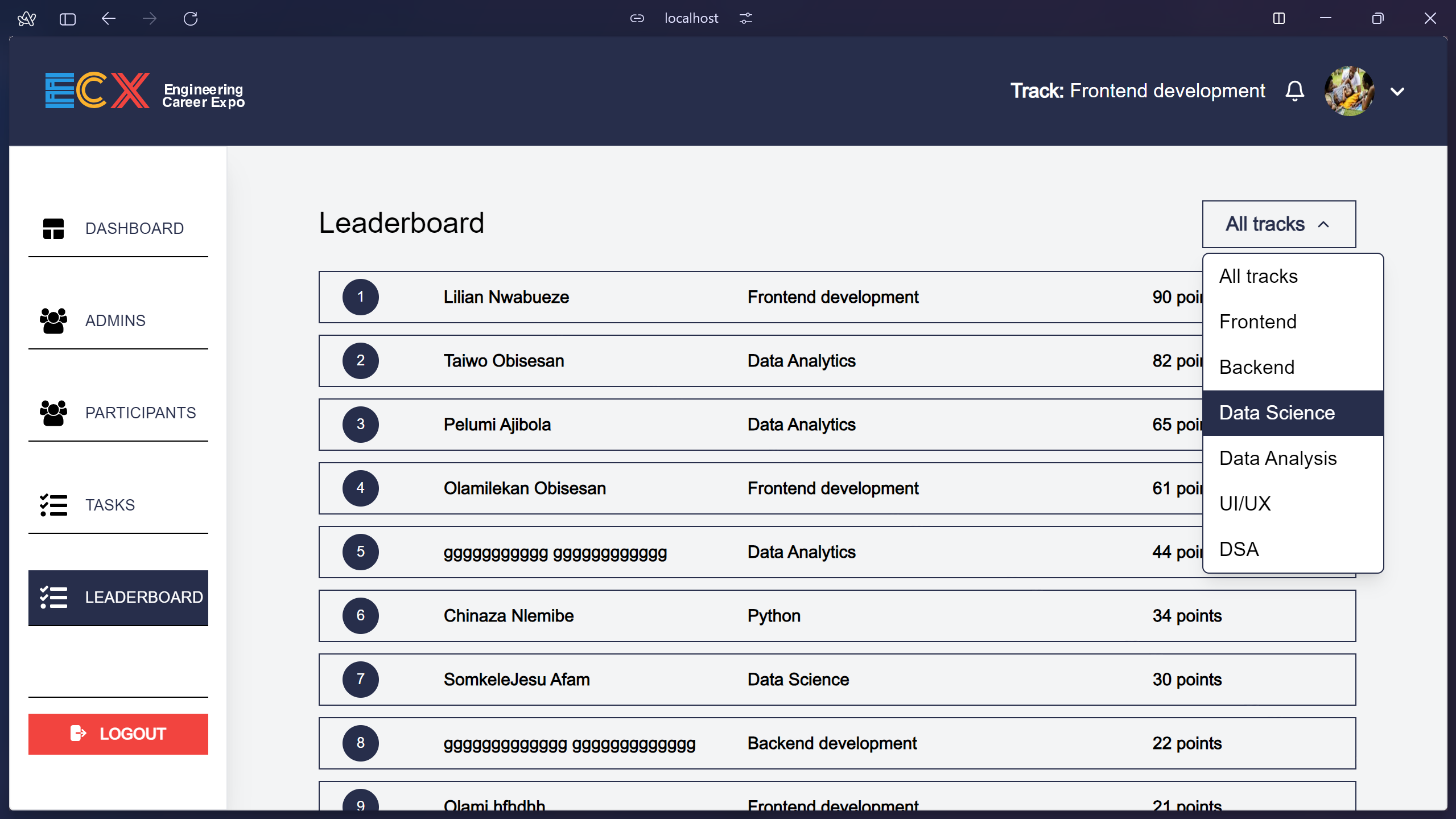Click the logout arrow icon
The image size is (1456, 819).
pos(79,733)
